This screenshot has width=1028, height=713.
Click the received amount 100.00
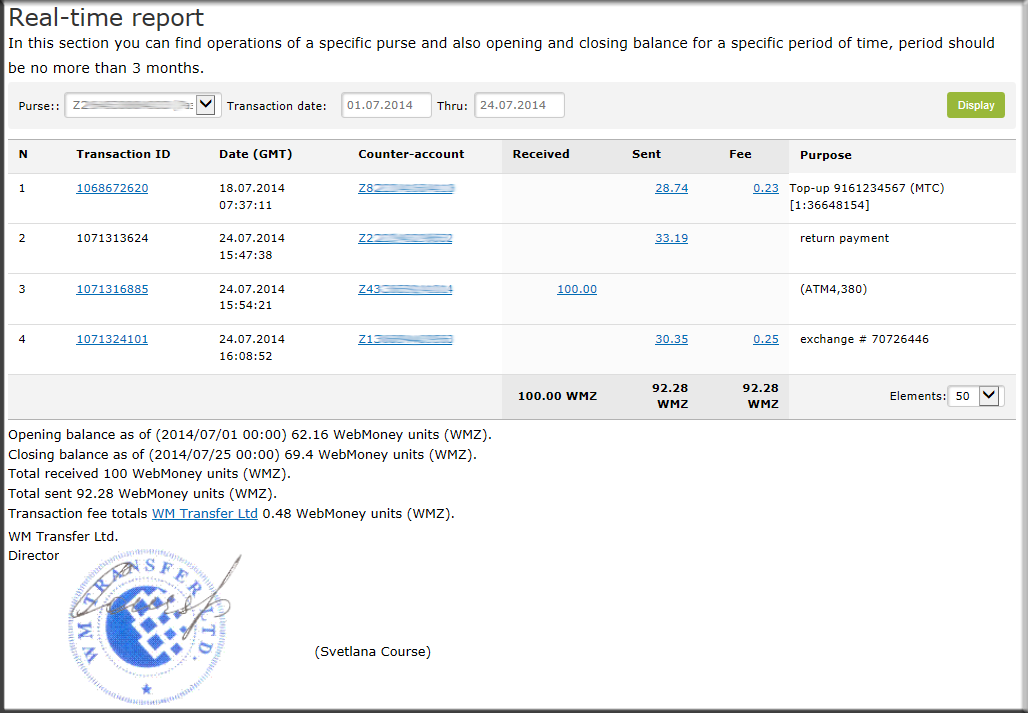tap(576, 289)
